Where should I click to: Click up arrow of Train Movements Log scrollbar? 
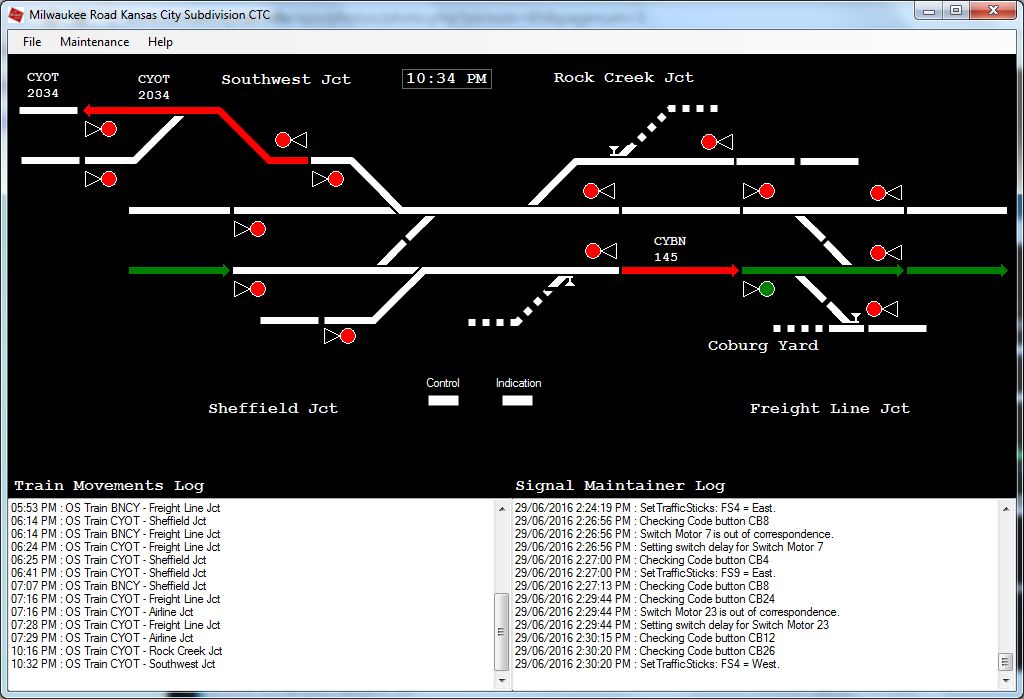click(x=502, y=509)
